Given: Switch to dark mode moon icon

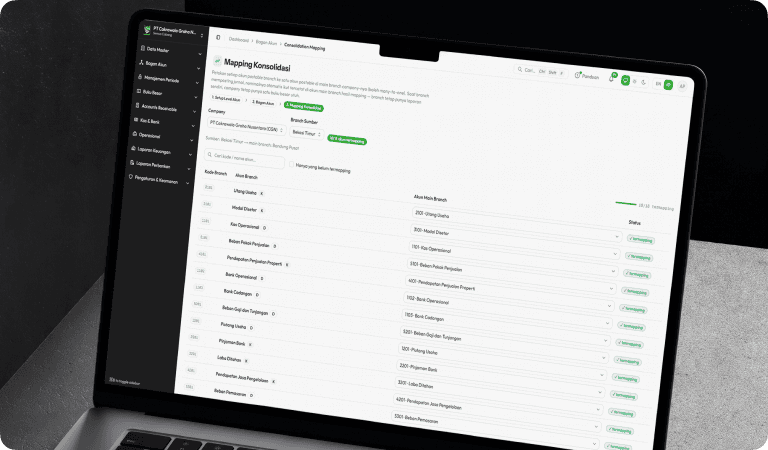Looking at the screenshot, I should (x=644, y=82).
